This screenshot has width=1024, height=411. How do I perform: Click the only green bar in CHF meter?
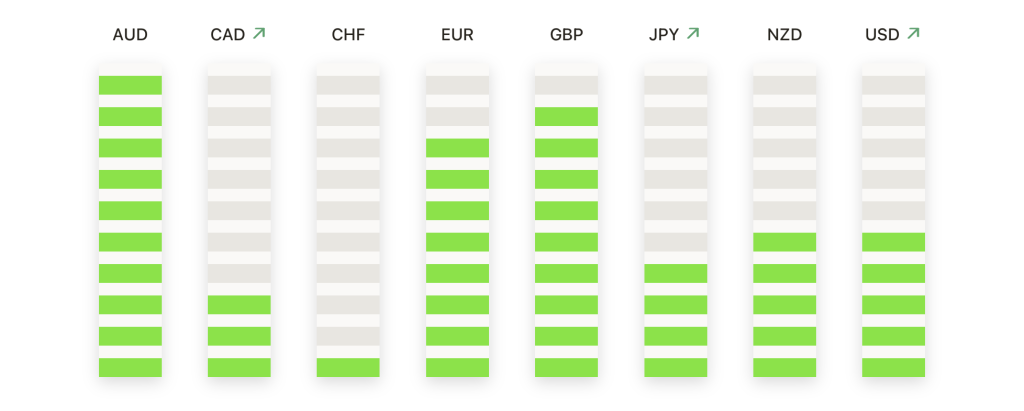click(348, 367)
